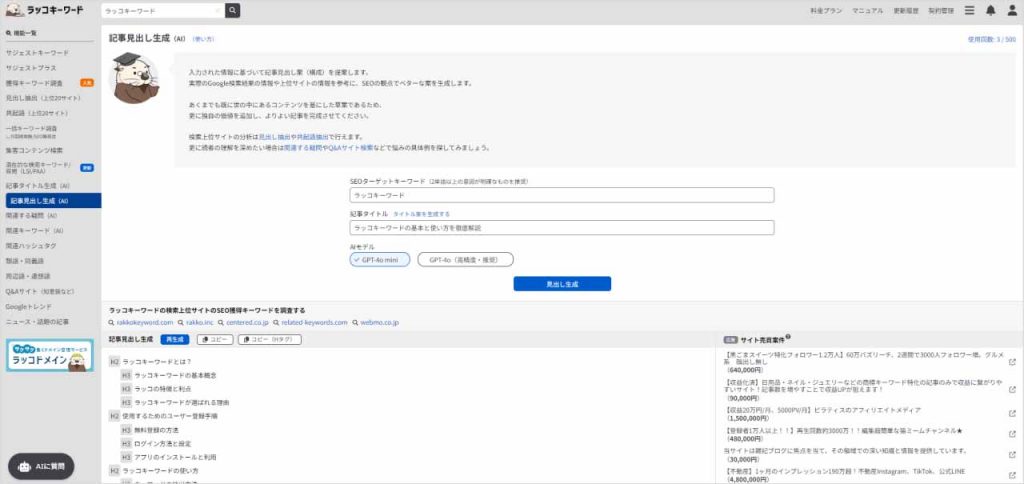The height and width of the screenshot is (484, 1024).
Task: Open ニュース・話題の記事 in the sidebar
Action: pyautogui.click(x=37, y=321)
